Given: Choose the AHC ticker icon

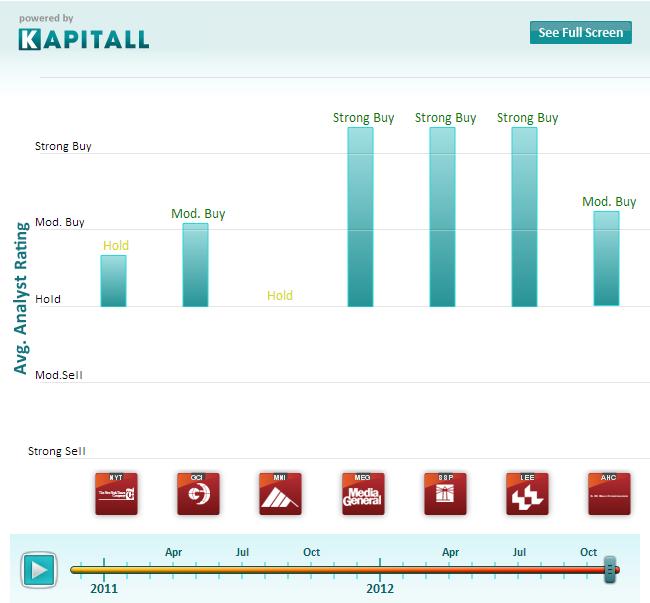Looking at the screenshot, I should tap(609, 493).
